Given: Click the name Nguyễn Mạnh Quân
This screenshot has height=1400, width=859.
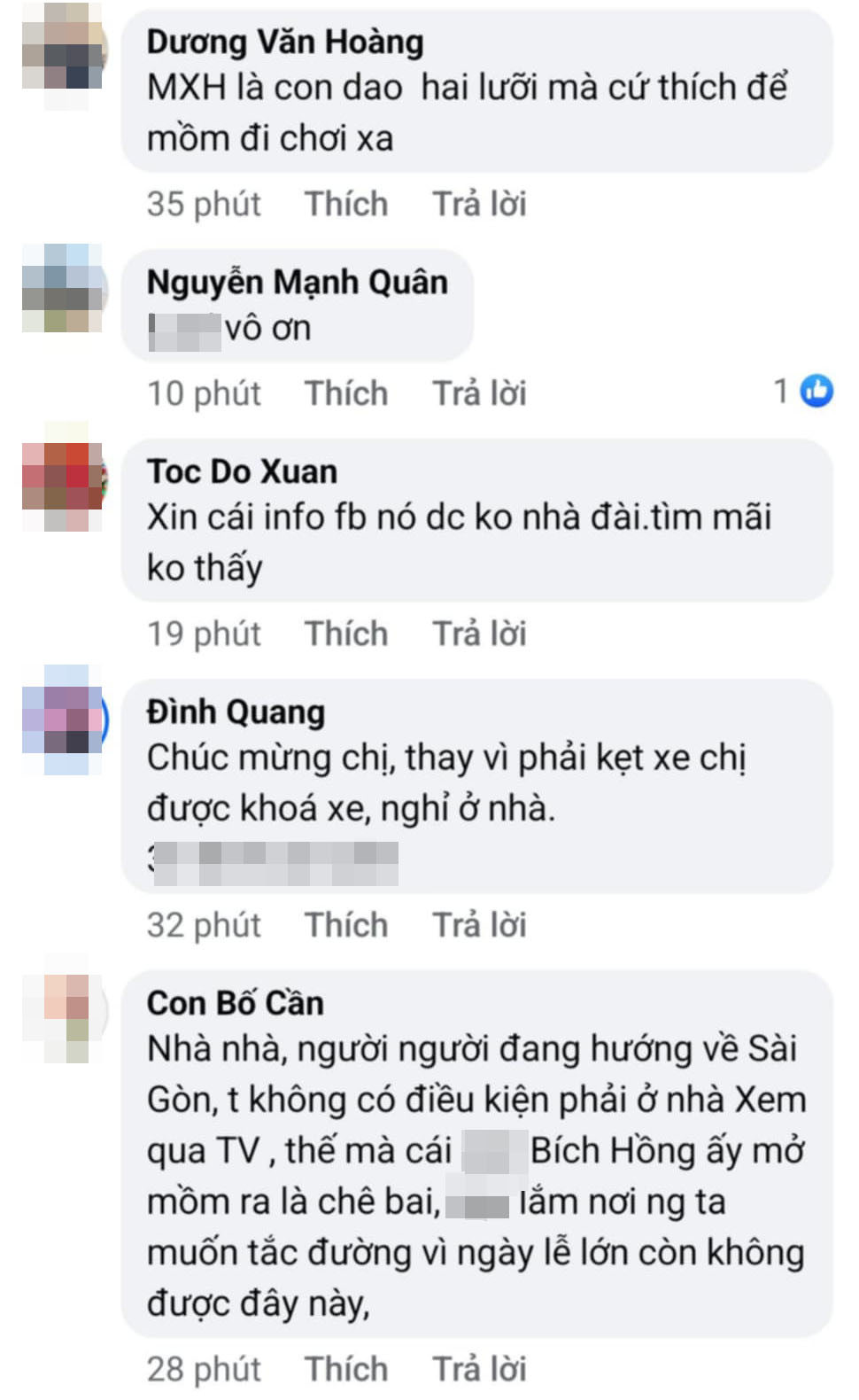Looking at the screenshot, I should (297, 284).
